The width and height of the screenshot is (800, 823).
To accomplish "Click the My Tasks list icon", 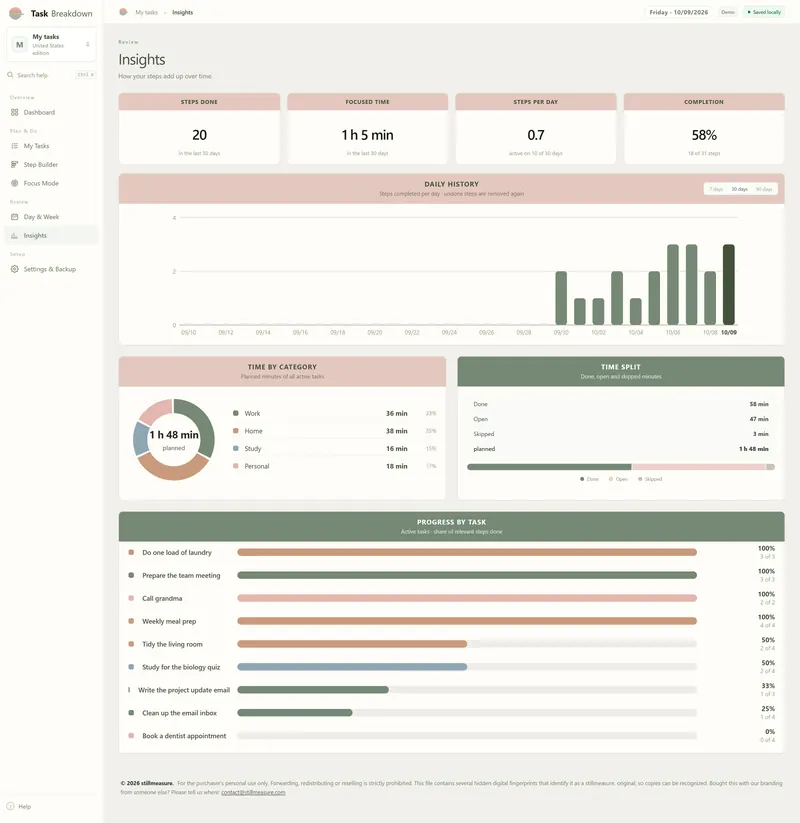I will [15, 146].
